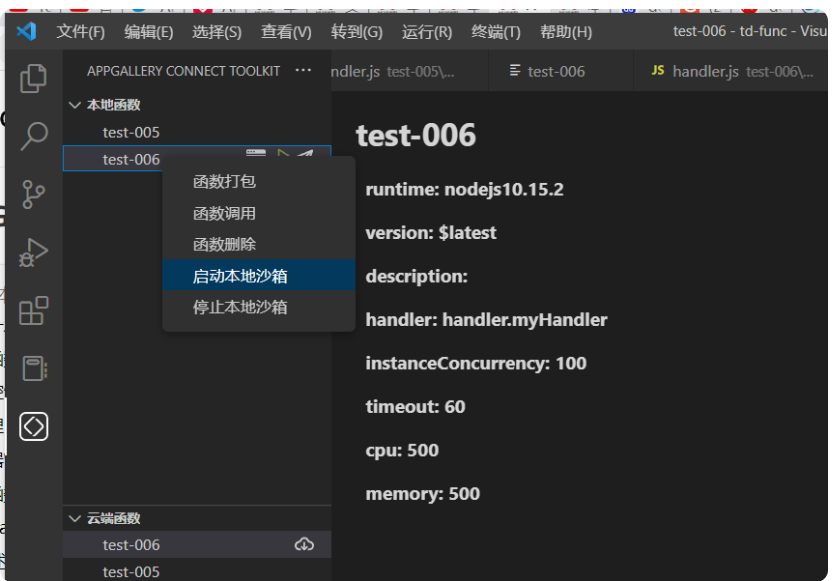The height and width of the screenshot is (581, 834).
Task: Open the sidebar's more actions ellipsis
Action: coord(303,70)
